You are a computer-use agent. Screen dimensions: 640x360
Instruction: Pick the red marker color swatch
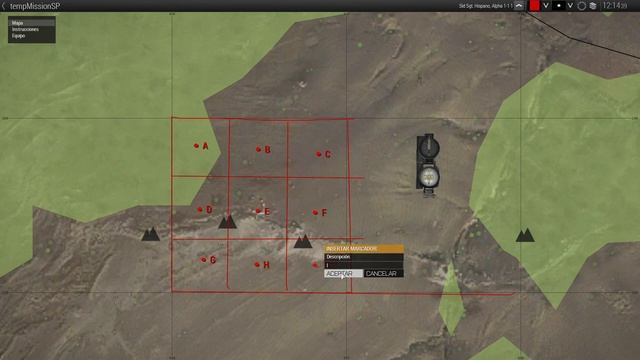tap(534, 6)
